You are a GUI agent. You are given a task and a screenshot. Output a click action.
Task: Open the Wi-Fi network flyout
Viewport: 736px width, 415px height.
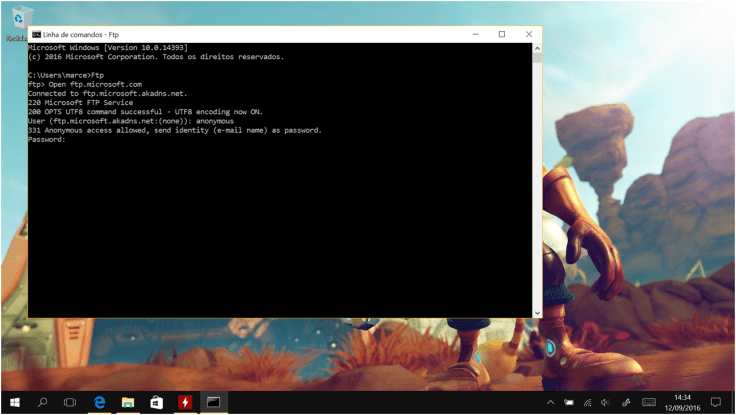[x=587, y=402]
